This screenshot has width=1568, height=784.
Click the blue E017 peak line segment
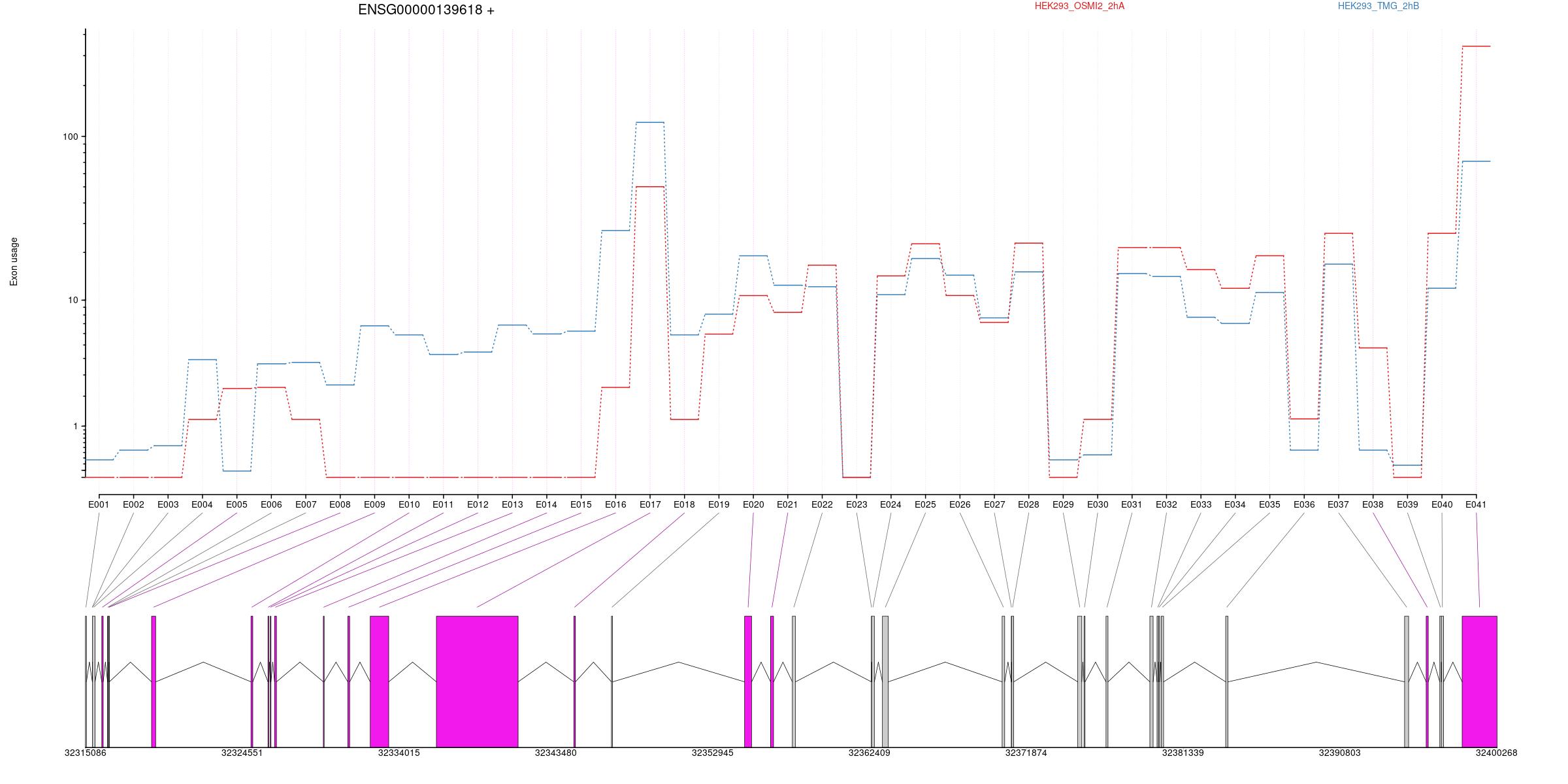coord(650,122)
